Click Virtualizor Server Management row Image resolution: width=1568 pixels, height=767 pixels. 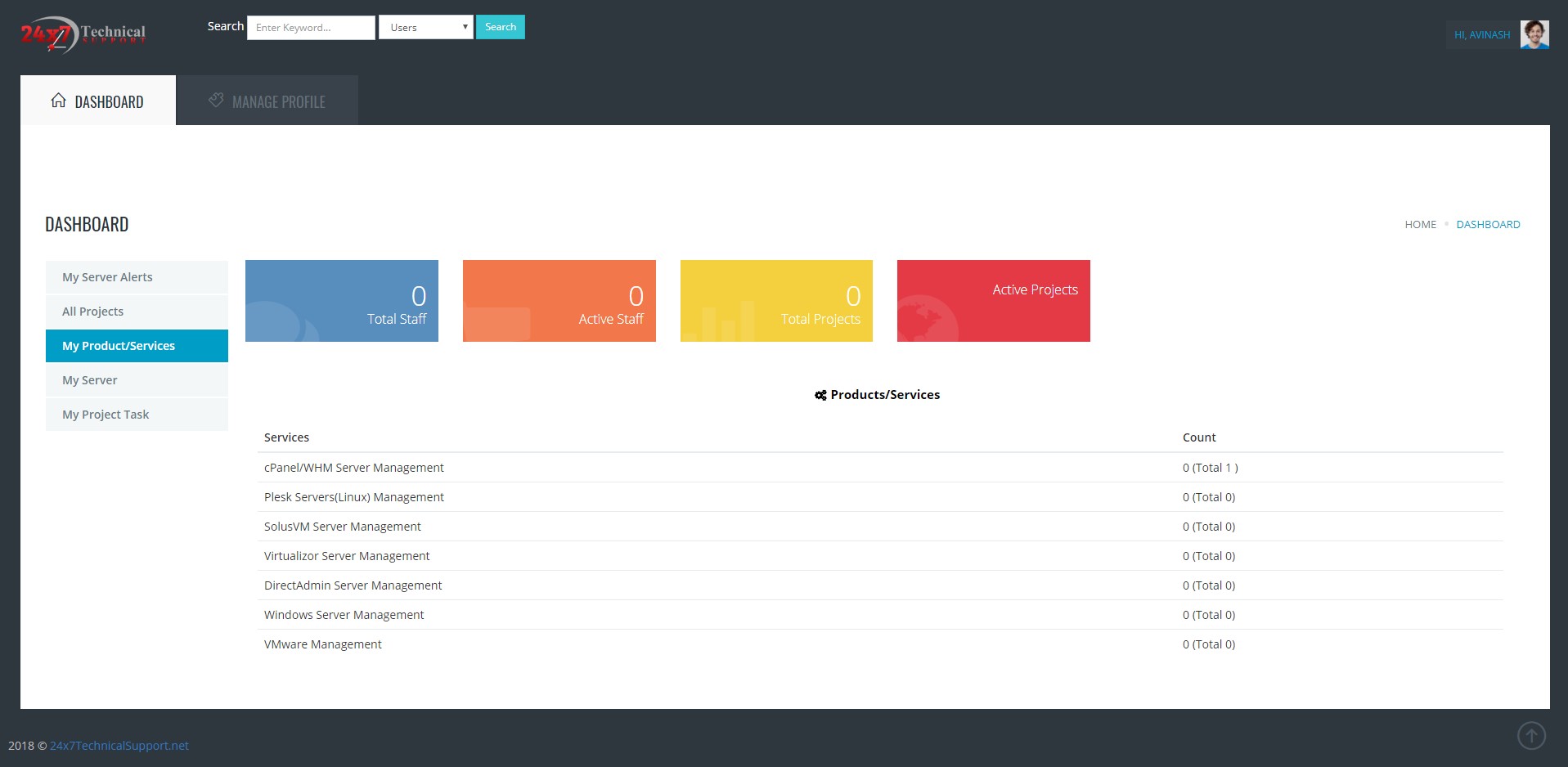[x=880, y=556]
